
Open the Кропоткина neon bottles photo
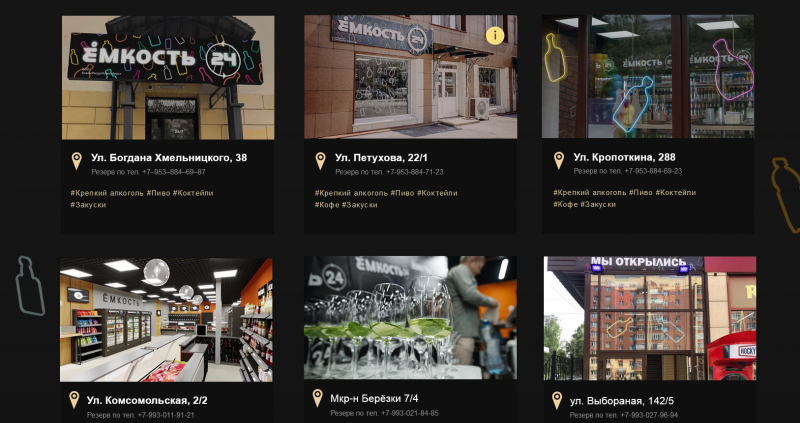[648, 76]
